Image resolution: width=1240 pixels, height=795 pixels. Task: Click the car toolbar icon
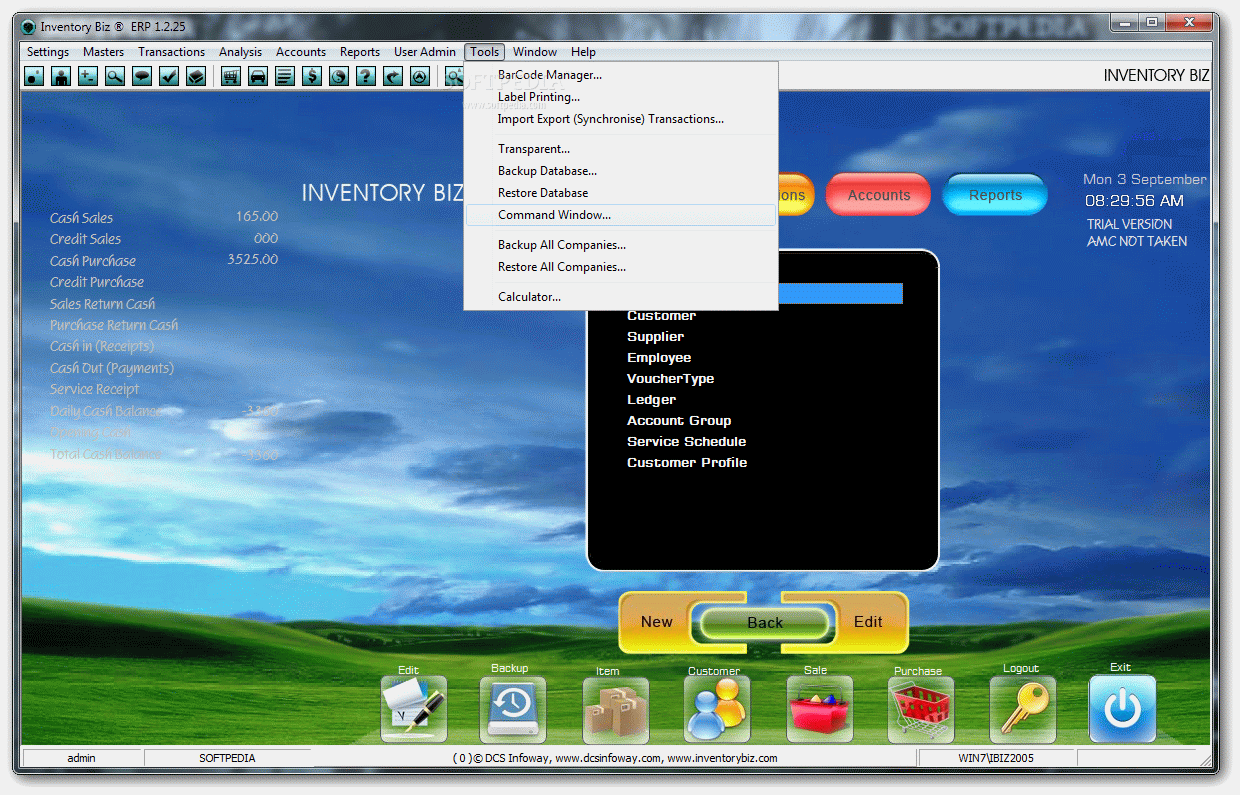pyautogui.click(x=258, y=75)
